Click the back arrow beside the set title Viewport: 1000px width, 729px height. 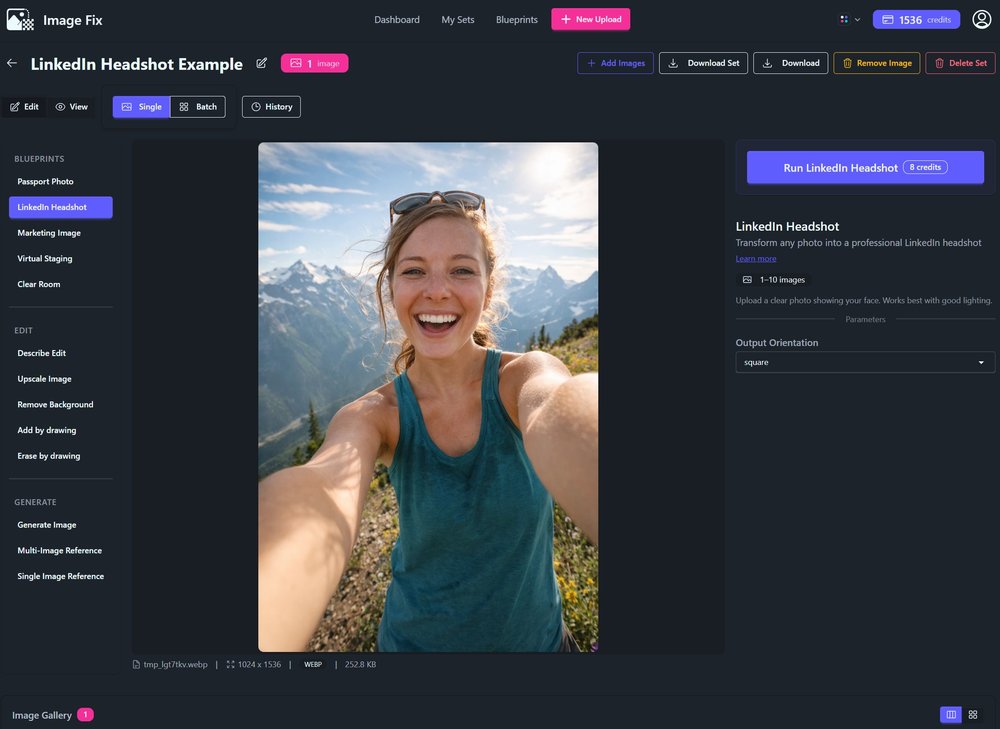(x=12, y=63)
